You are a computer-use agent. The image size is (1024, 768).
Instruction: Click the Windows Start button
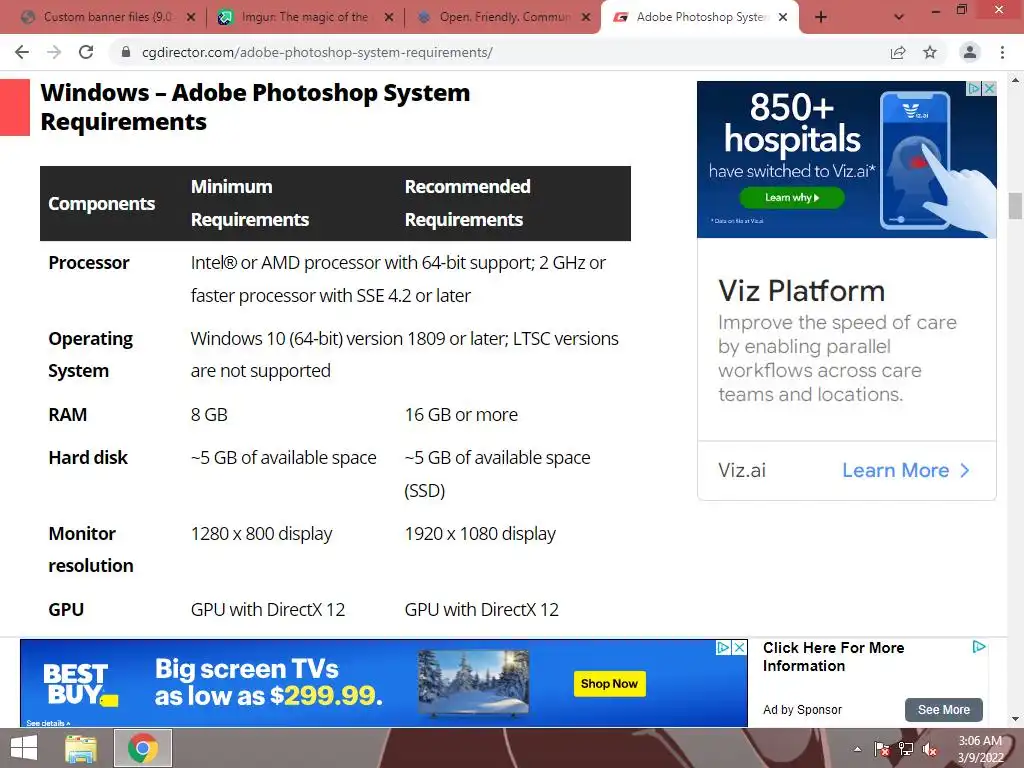pos(24,748)
